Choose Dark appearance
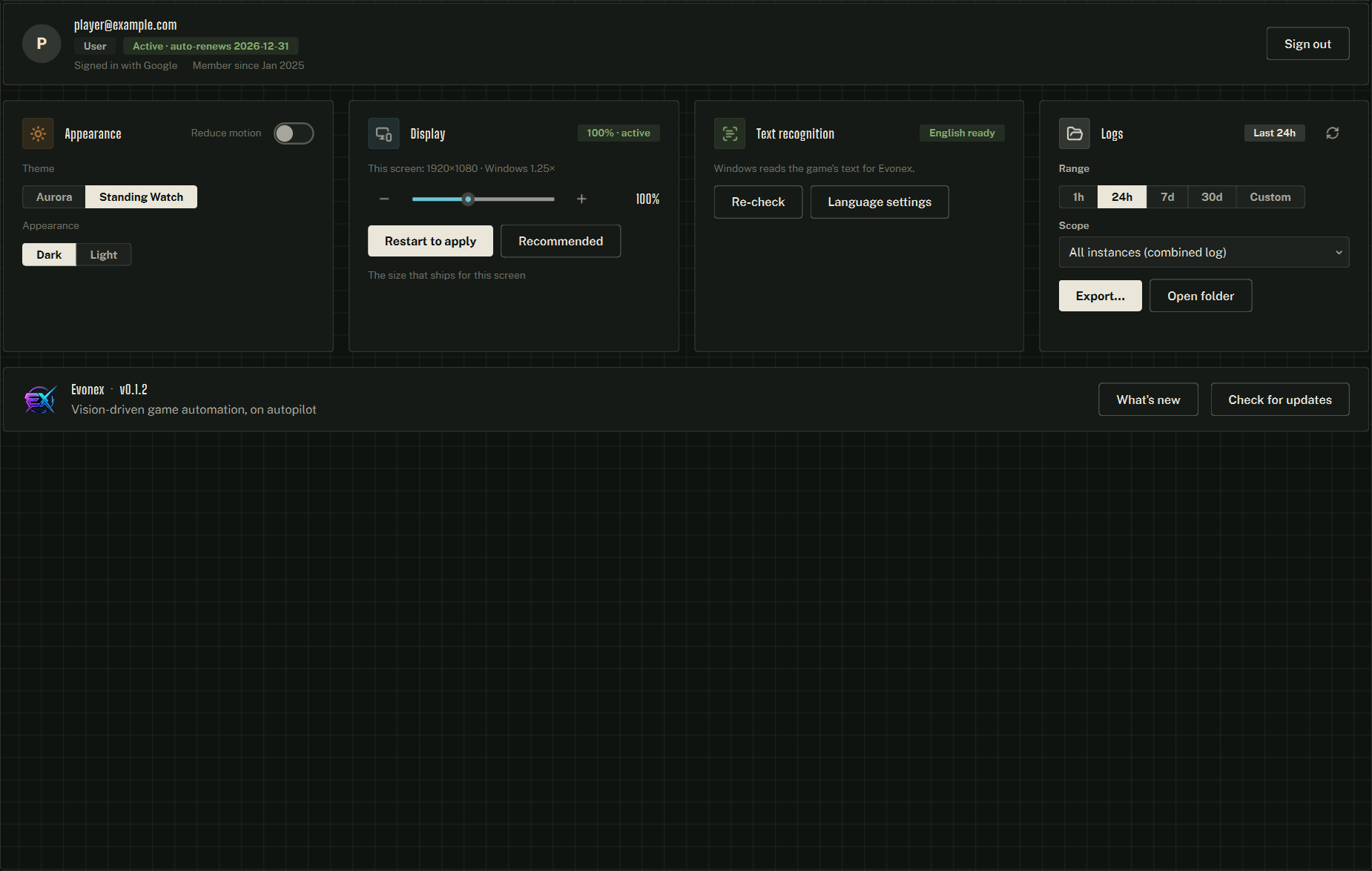Image resolution: width=1372 pixels, height=871 pixels. 49,255
